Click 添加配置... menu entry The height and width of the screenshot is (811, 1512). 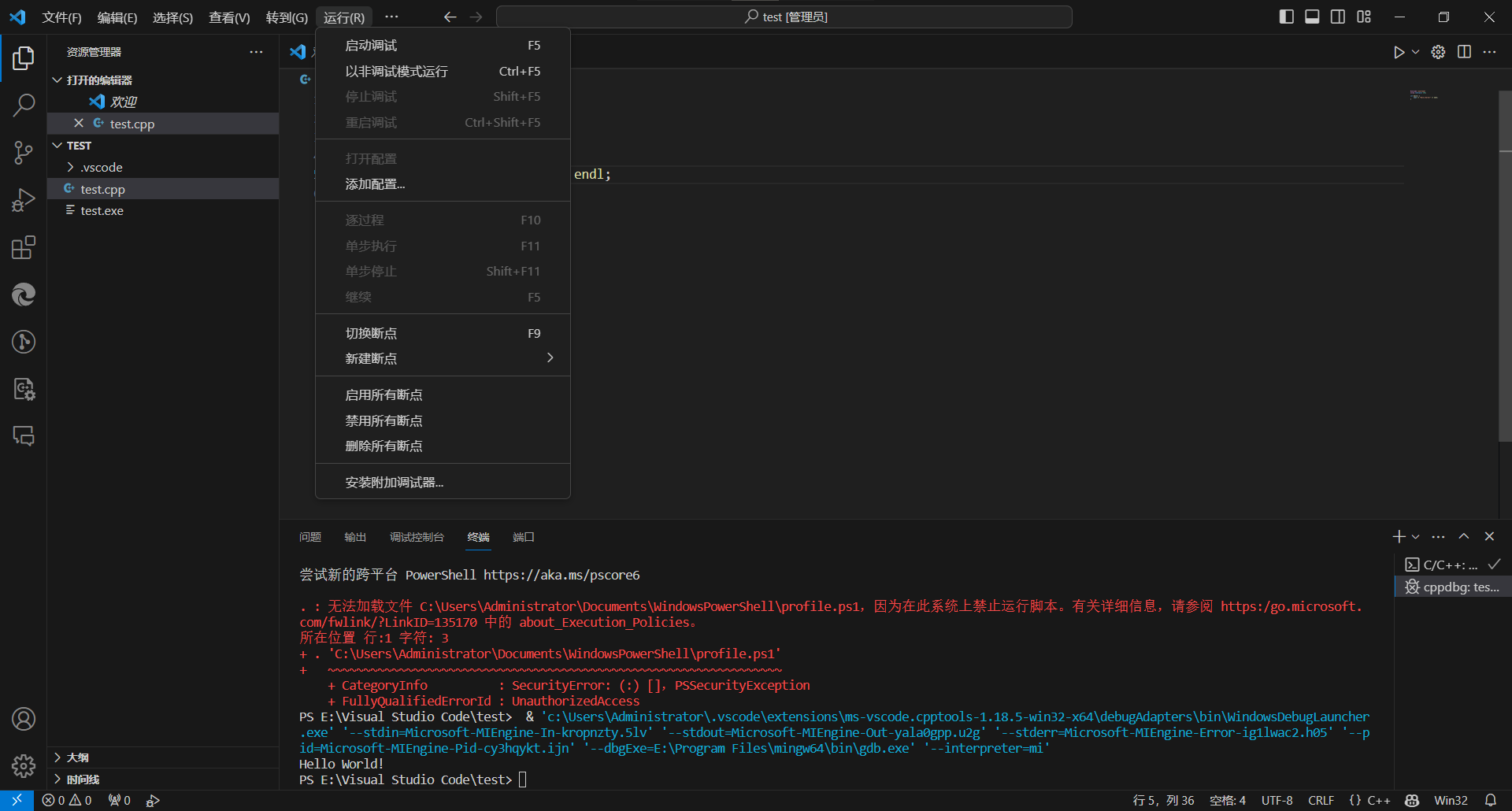tap(375, 184)
